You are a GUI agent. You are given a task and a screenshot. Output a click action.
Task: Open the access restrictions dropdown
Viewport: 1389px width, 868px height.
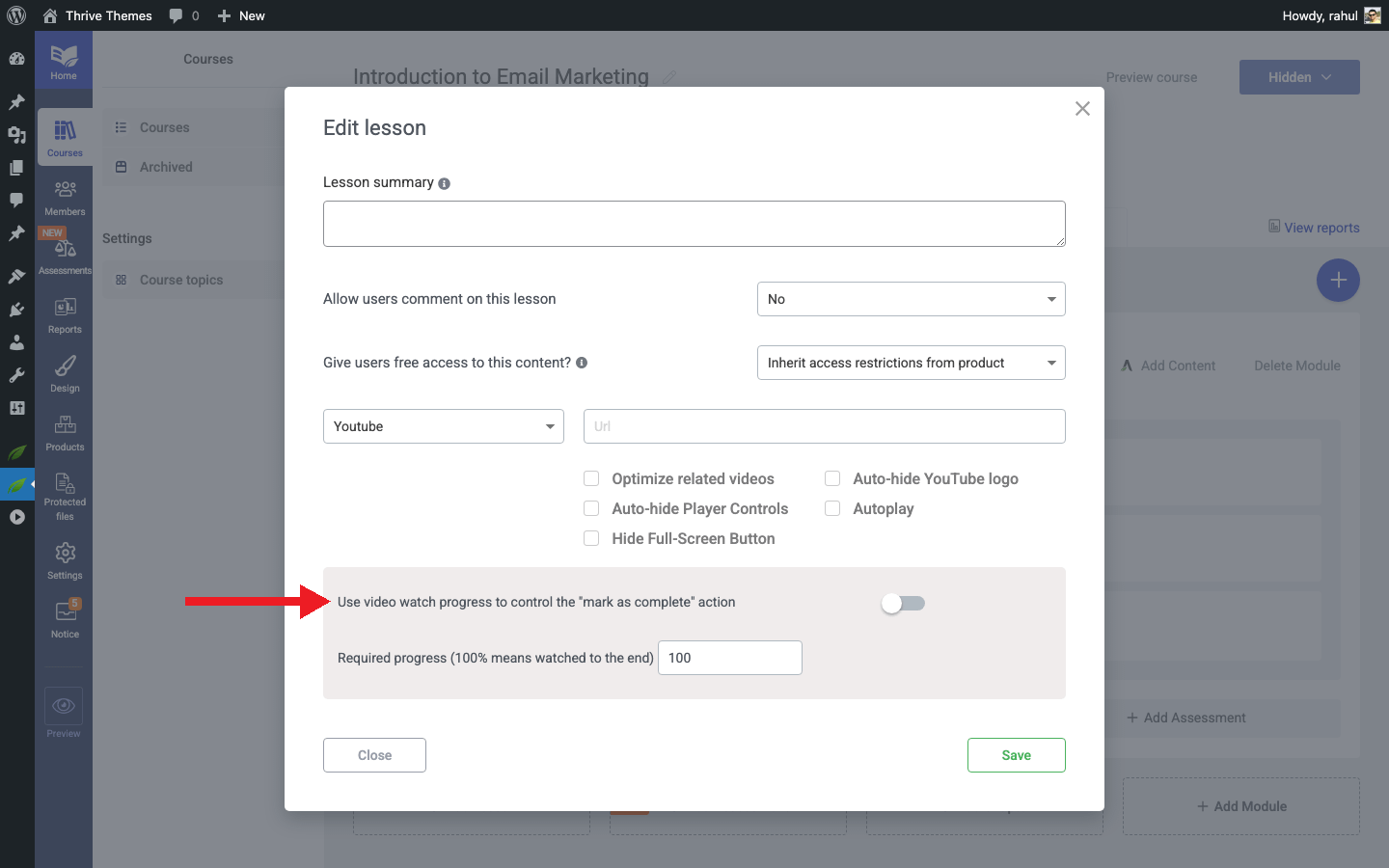point(911,363)
